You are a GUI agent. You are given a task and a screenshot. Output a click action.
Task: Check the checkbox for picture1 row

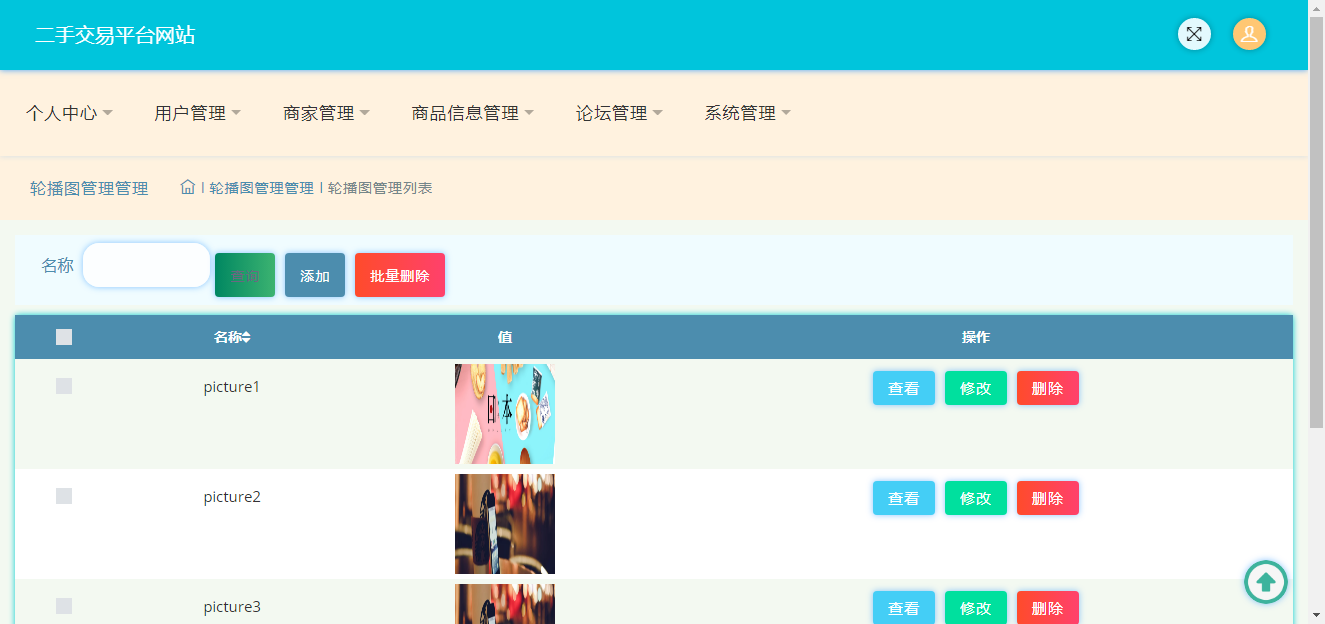64,386
